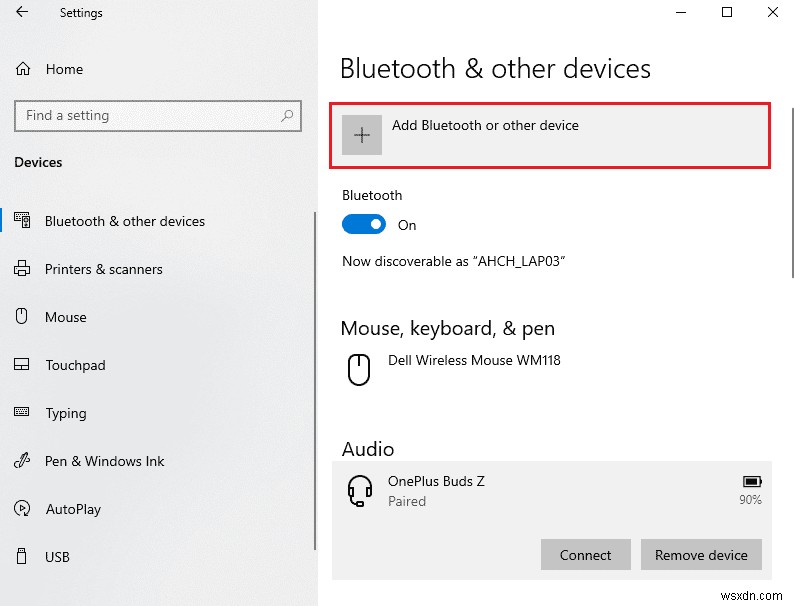This screenshot has height=606, width=794.
Task: Select the Printers & scanners icon
Action: [23, 269]
